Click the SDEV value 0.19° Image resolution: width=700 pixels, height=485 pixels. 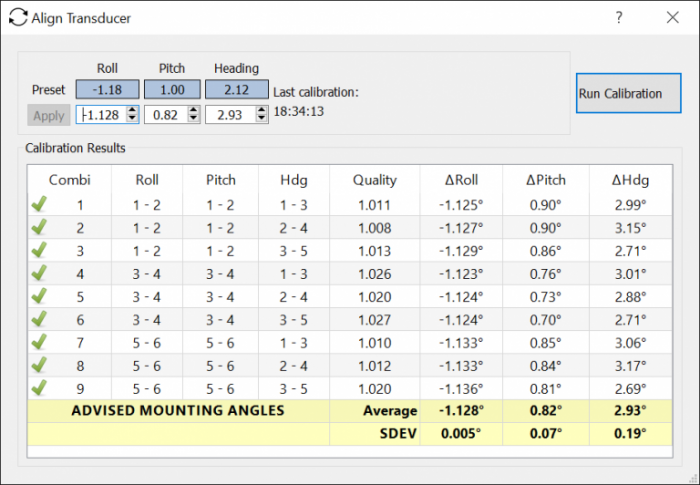(x=630, y=434)
